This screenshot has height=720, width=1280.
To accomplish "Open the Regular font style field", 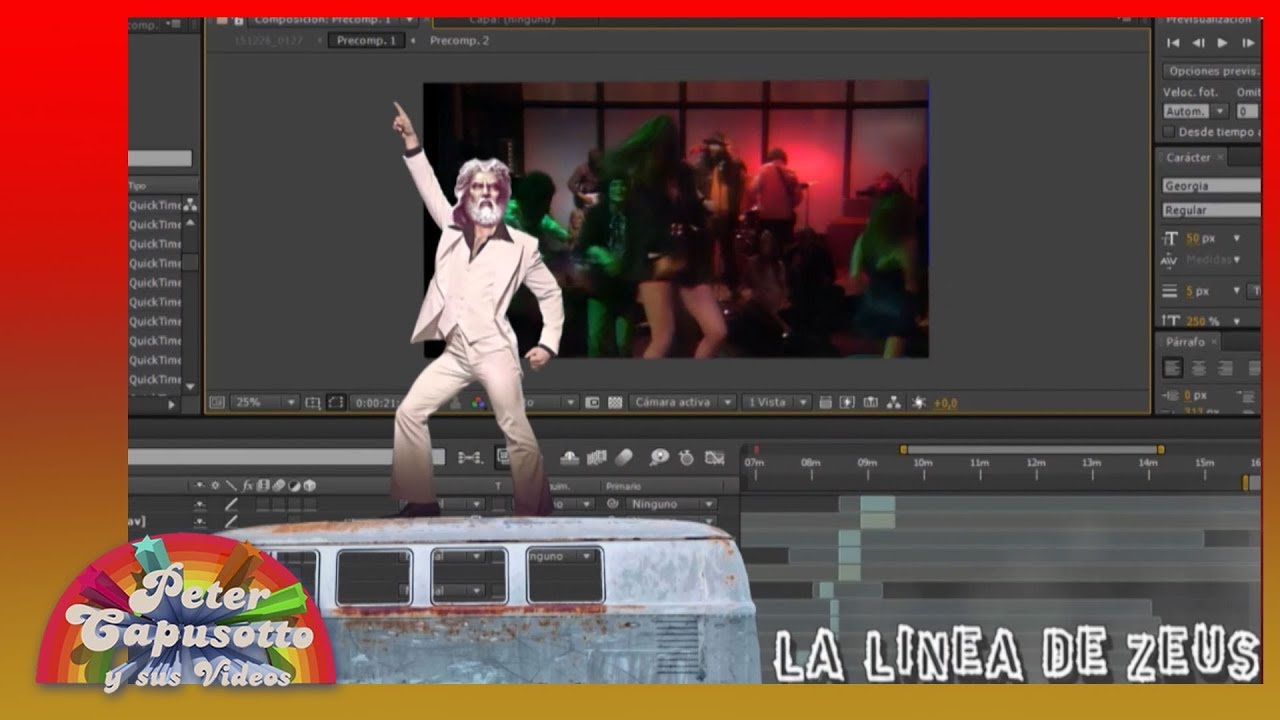I will pyautogui.click(x=1211, y=210).
